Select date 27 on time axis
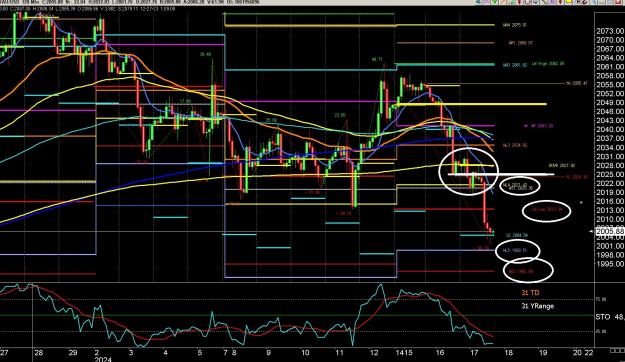Image resolution: width=625 pixels, height=362 pixels. click(4, 353)
